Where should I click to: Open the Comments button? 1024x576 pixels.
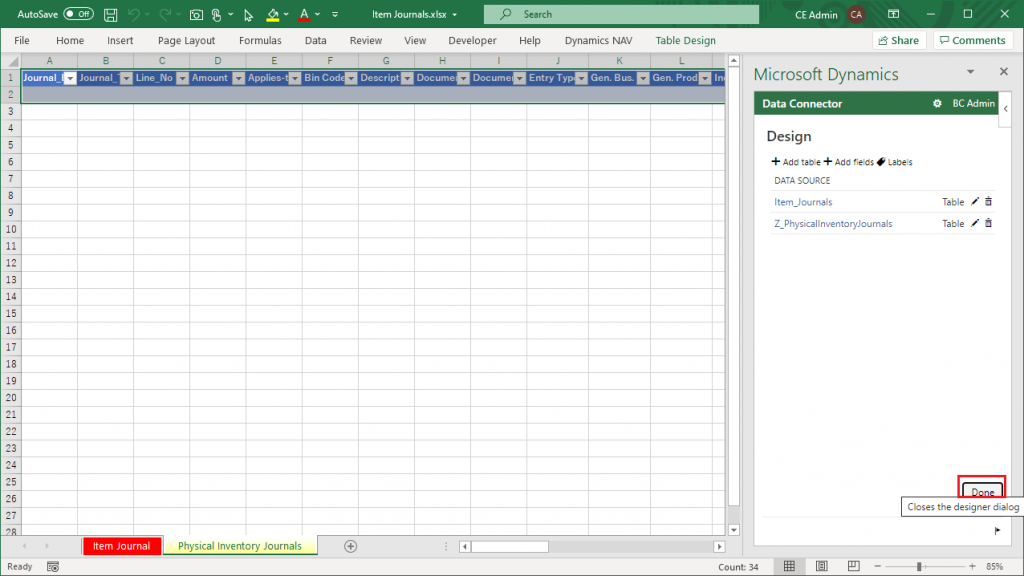[x=973, y=40]
